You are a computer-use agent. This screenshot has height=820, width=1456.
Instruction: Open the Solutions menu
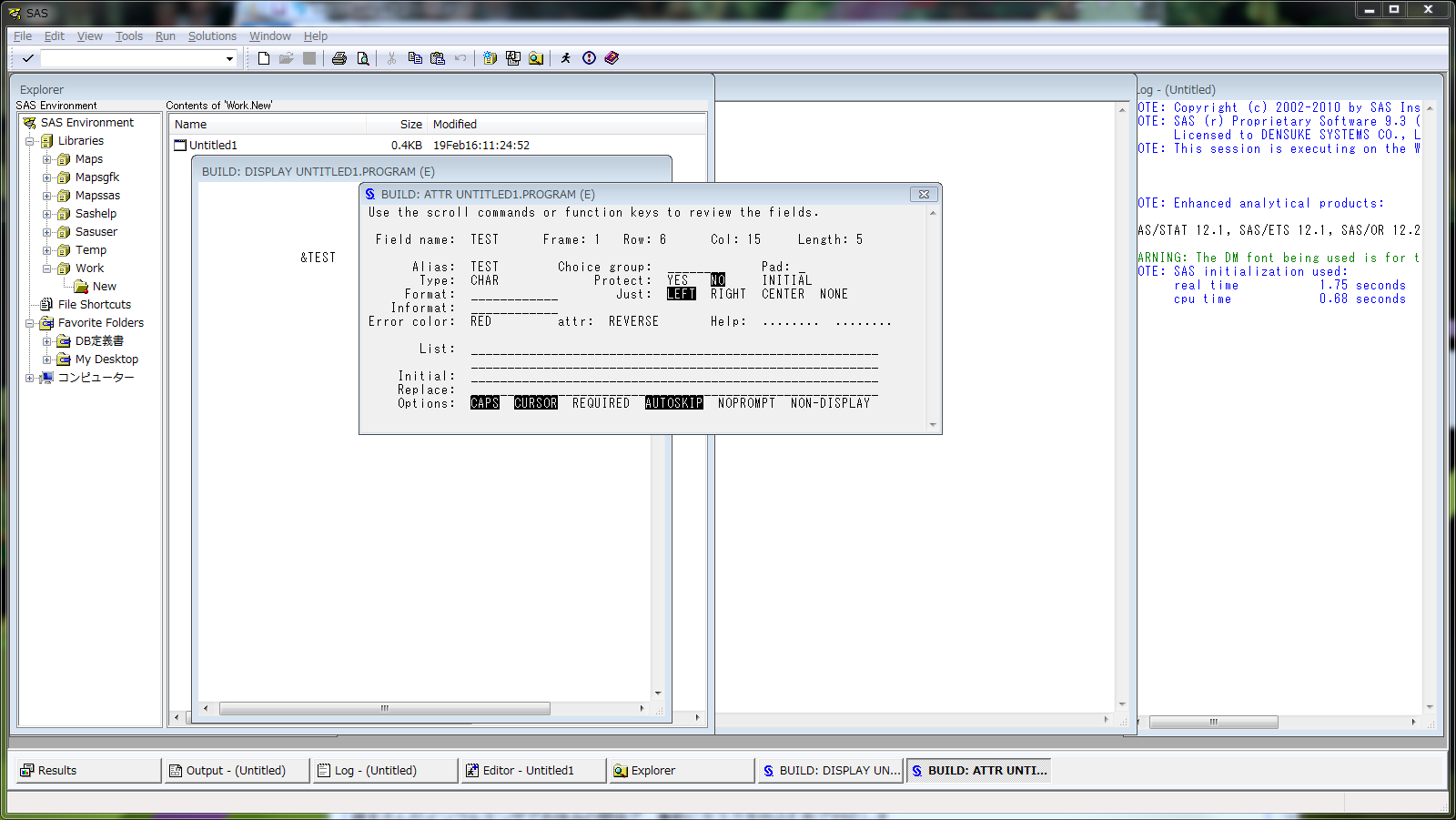pos(212,35)
